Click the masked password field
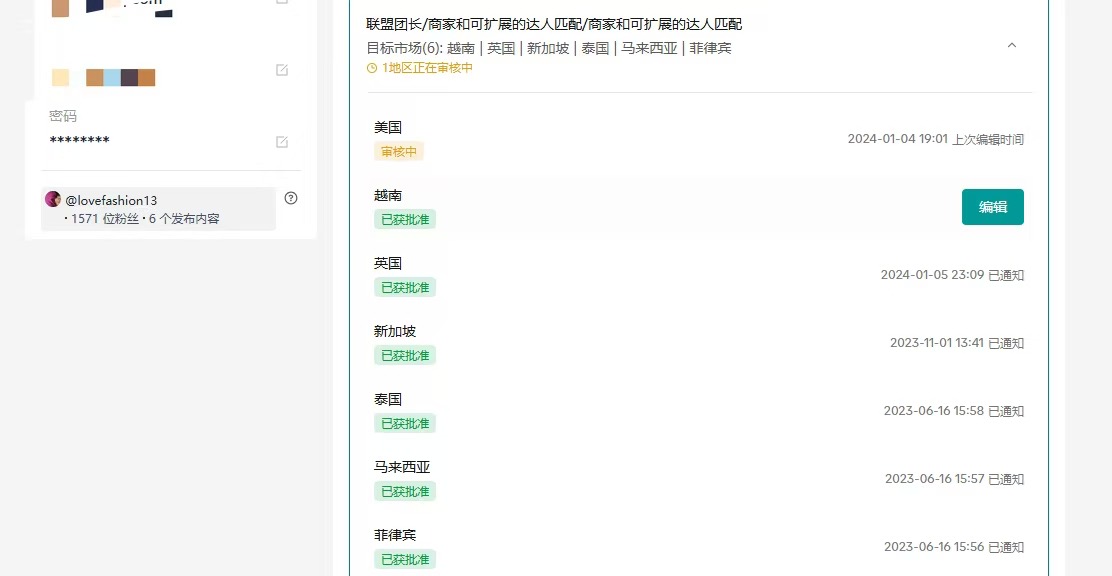Viewport: 1112px width, 576px height. point(79,141)
